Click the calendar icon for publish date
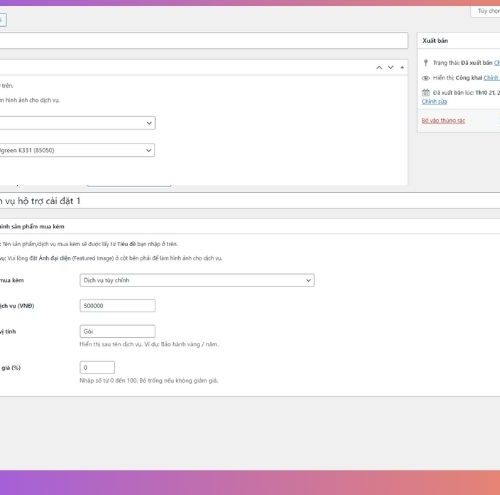500x495 pixels. pos(426,92)
